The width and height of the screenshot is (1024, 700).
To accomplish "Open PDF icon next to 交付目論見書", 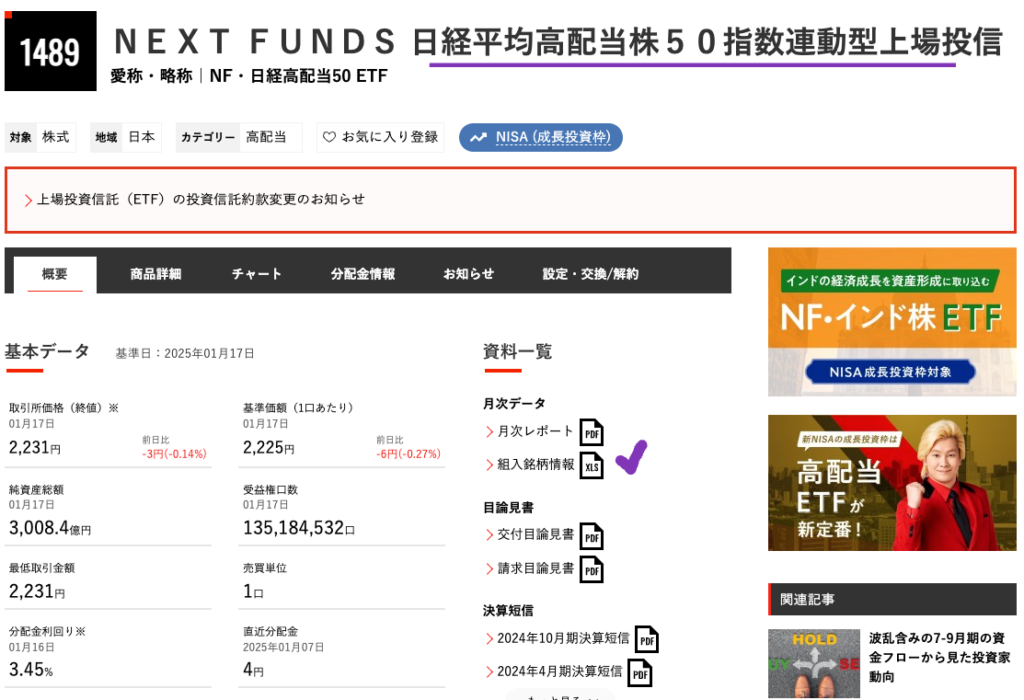I will 592,536.
